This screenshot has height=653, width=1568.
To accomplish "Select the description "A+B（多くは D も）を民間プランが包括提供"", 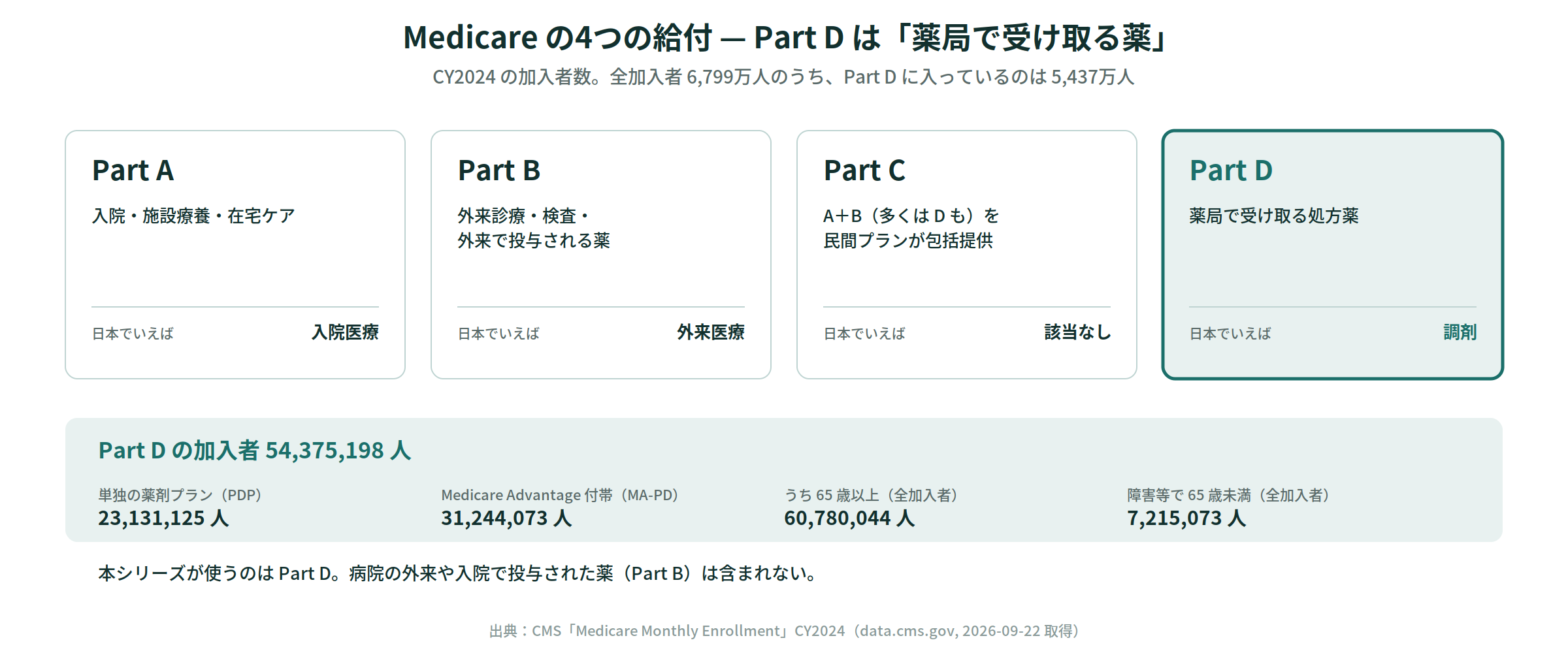I will click(x=911, y=228).
